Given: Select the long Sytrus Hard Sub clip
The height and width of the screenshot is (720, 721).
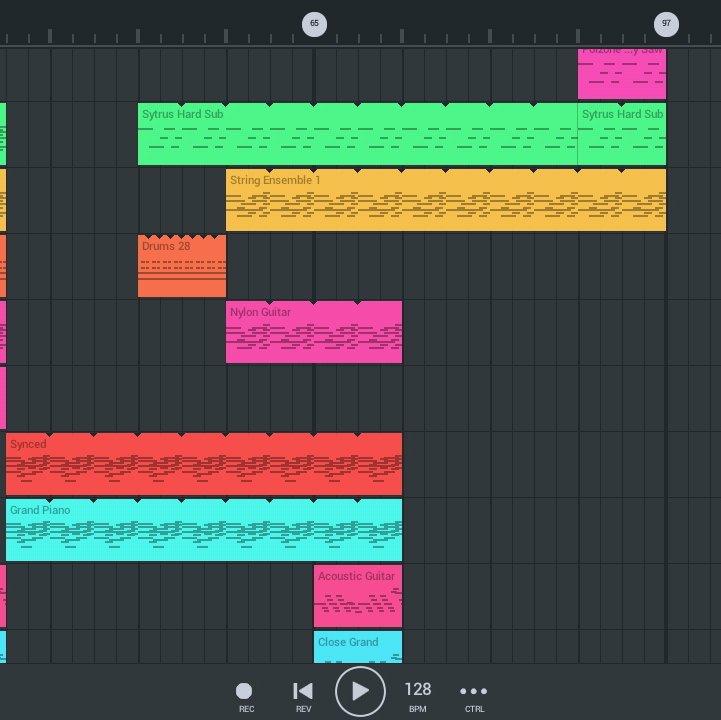Looking at the screenshot, I should point(357,134).
